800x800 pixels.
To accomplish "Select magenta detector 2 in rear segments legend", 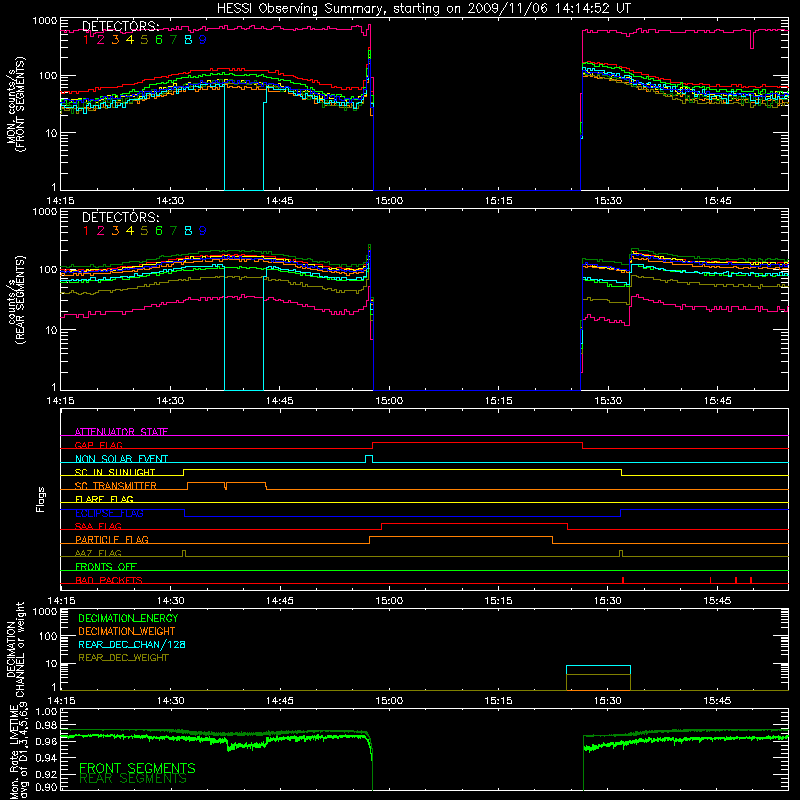I will click(101, 231).
